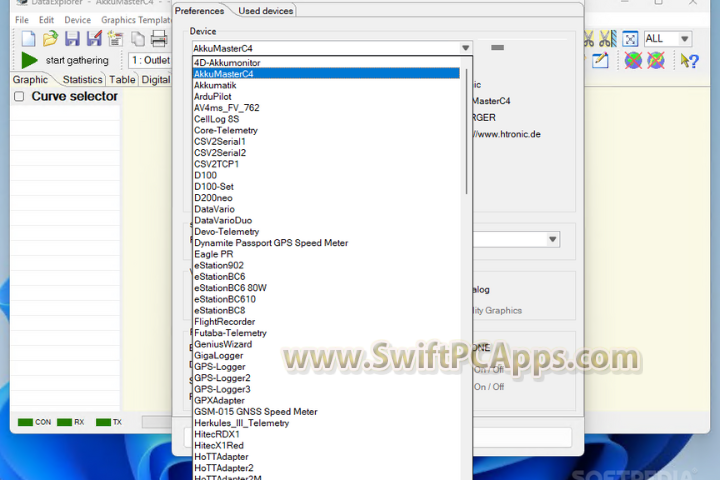Open the settings list icon in the toolbar
Image resolution: width=720 pixels, height=480 pixels.
pos(115,39)
